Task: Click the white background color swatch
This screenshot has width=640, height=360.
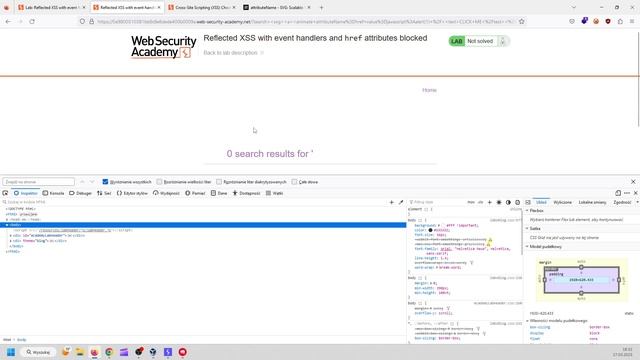Action: (x=443, y=225)
